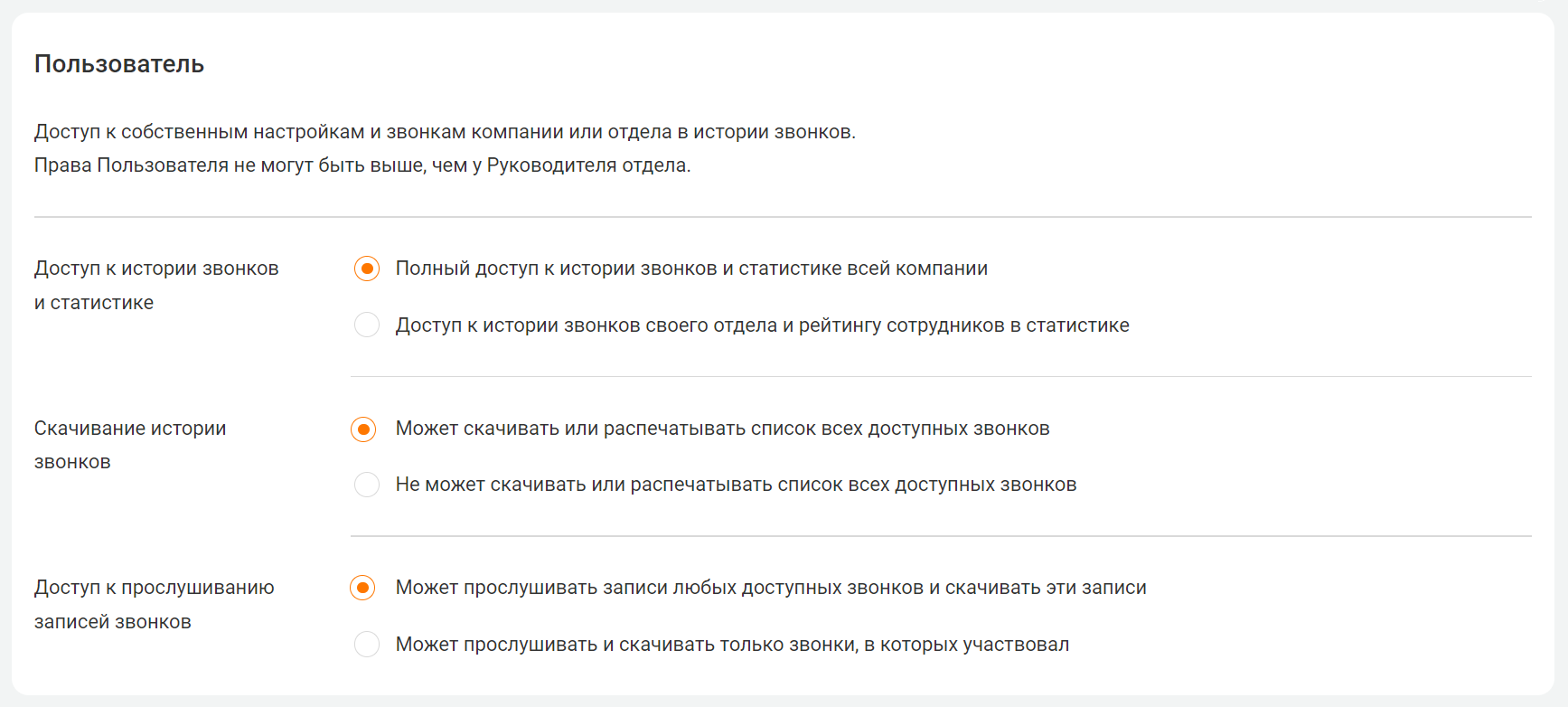Click 'Доступ к истории звонков своего отдела' label
The height and width of the screenshot is (707, 1568).
(763, 325)
